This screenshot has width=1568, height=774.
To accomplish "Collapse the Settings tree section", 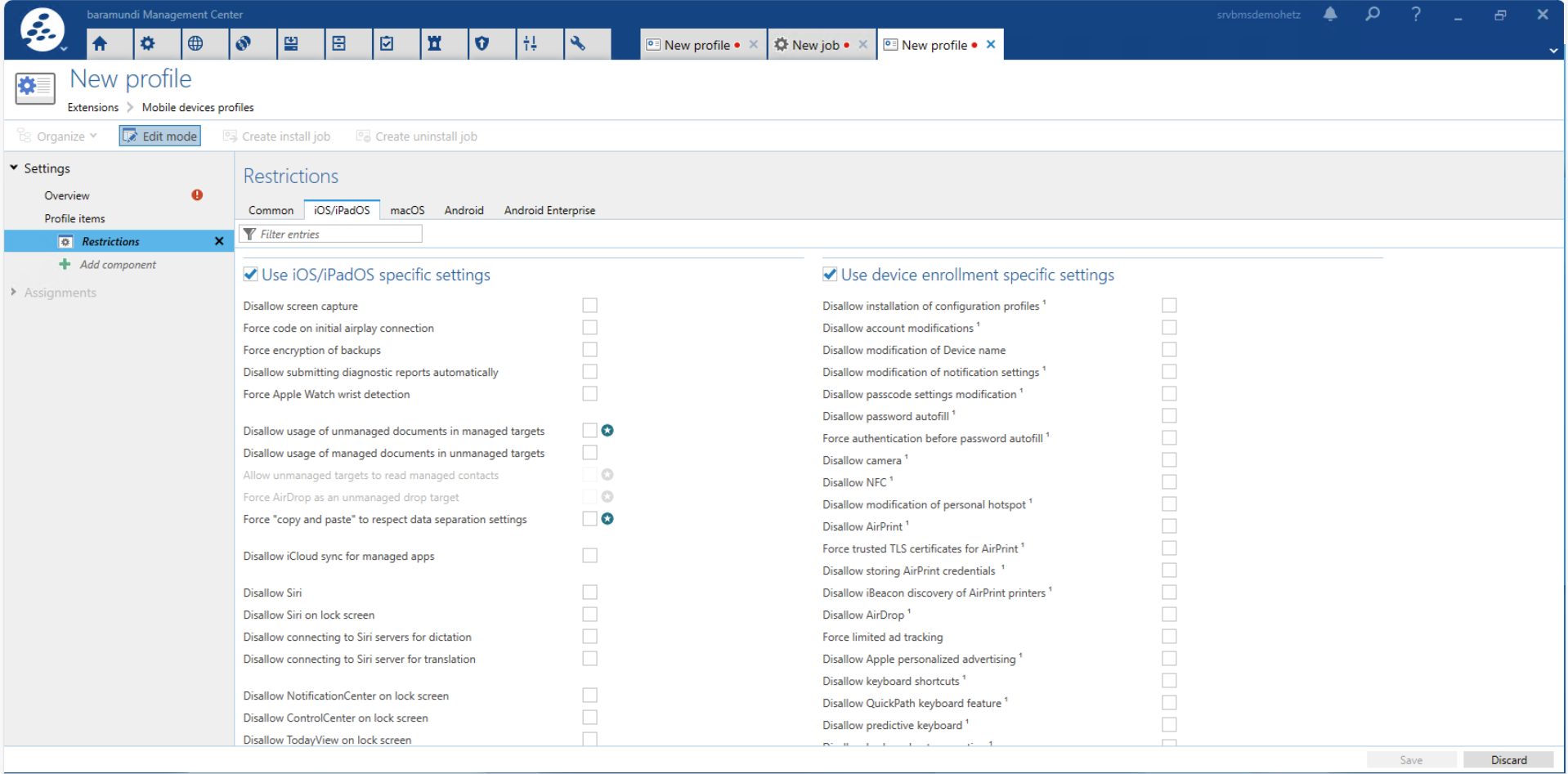I will (14, 168).
